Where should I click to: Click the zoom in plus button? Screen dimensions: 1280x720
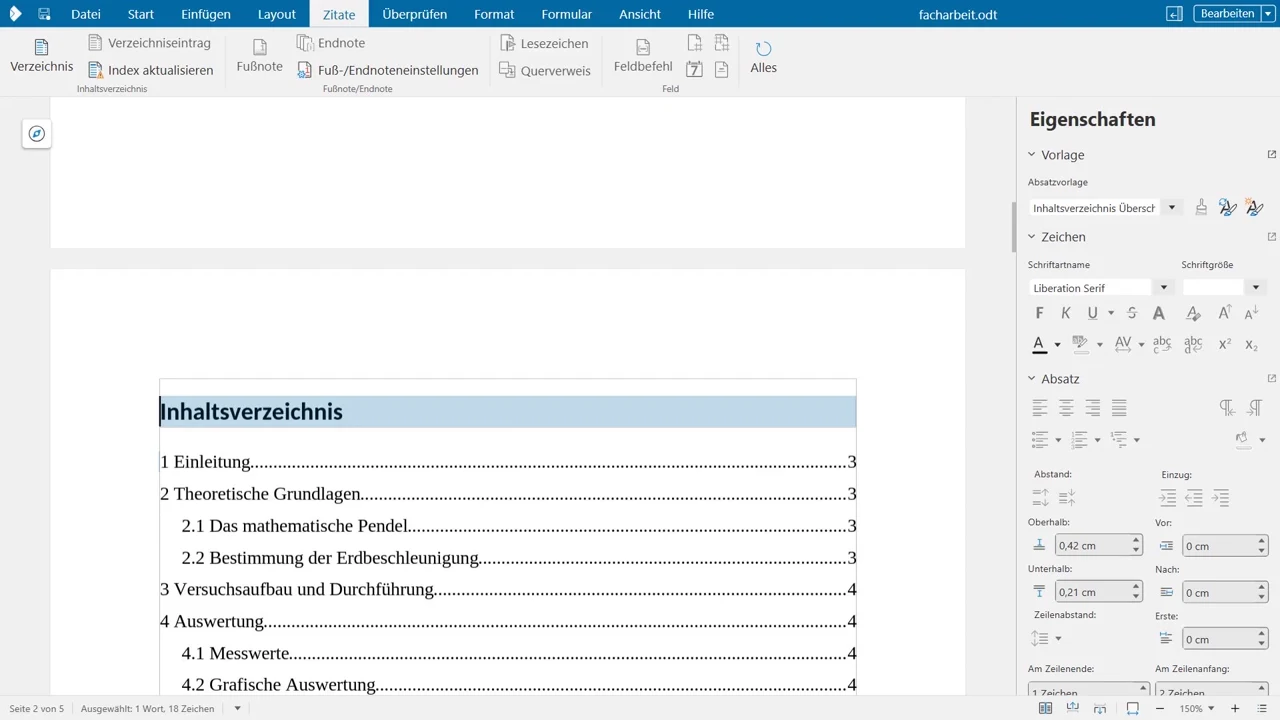click(x=1235, y=708)
